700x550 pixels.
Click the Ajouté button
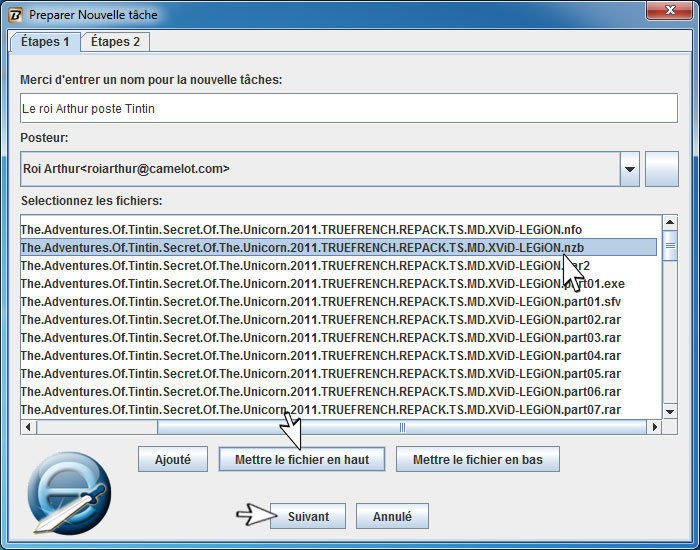point(173,459)
